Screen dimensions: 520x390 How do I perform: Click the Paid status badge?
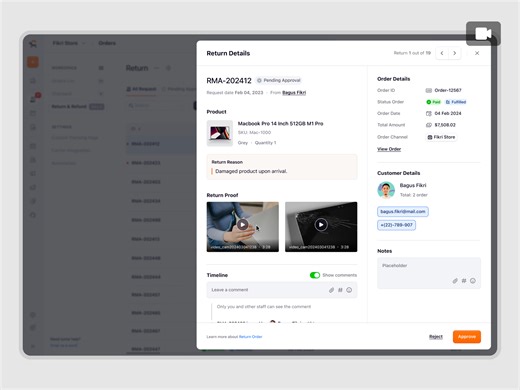(434, 102)
